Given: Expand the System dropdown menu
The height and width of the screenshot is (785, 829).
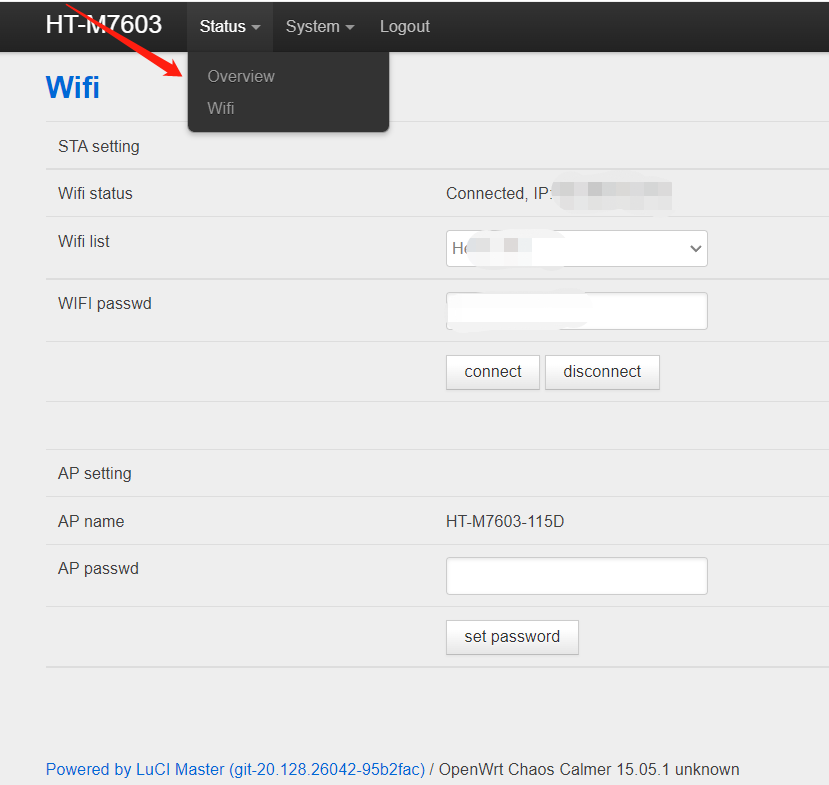Looking at the screenshot, I should pos(319,27).
